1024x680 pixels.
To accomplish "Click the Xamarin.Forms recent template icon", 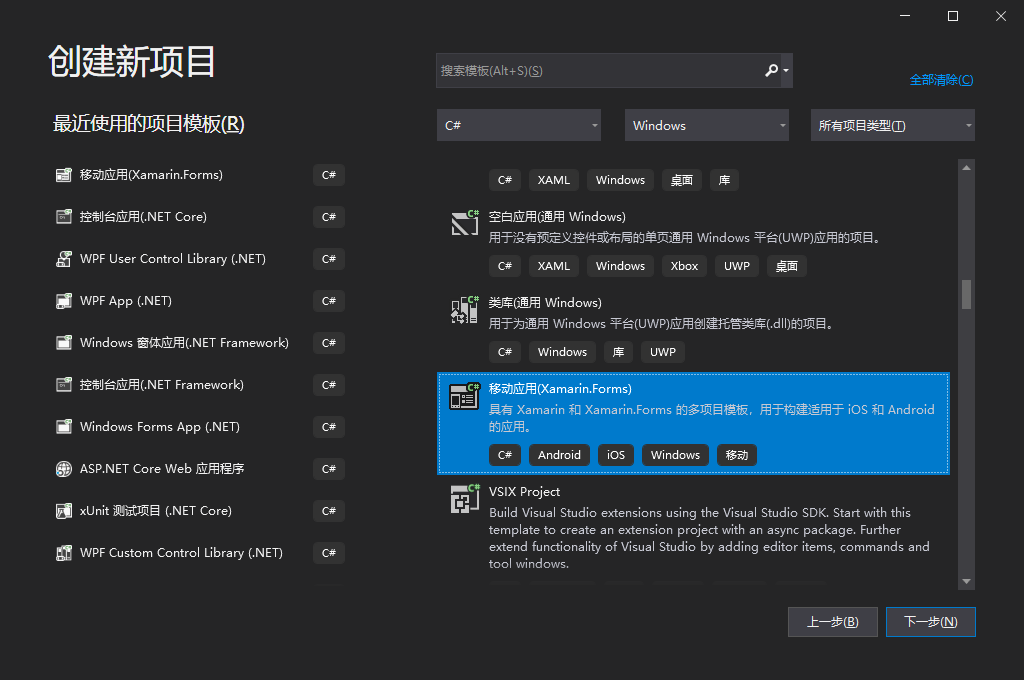I will point(63,175).
